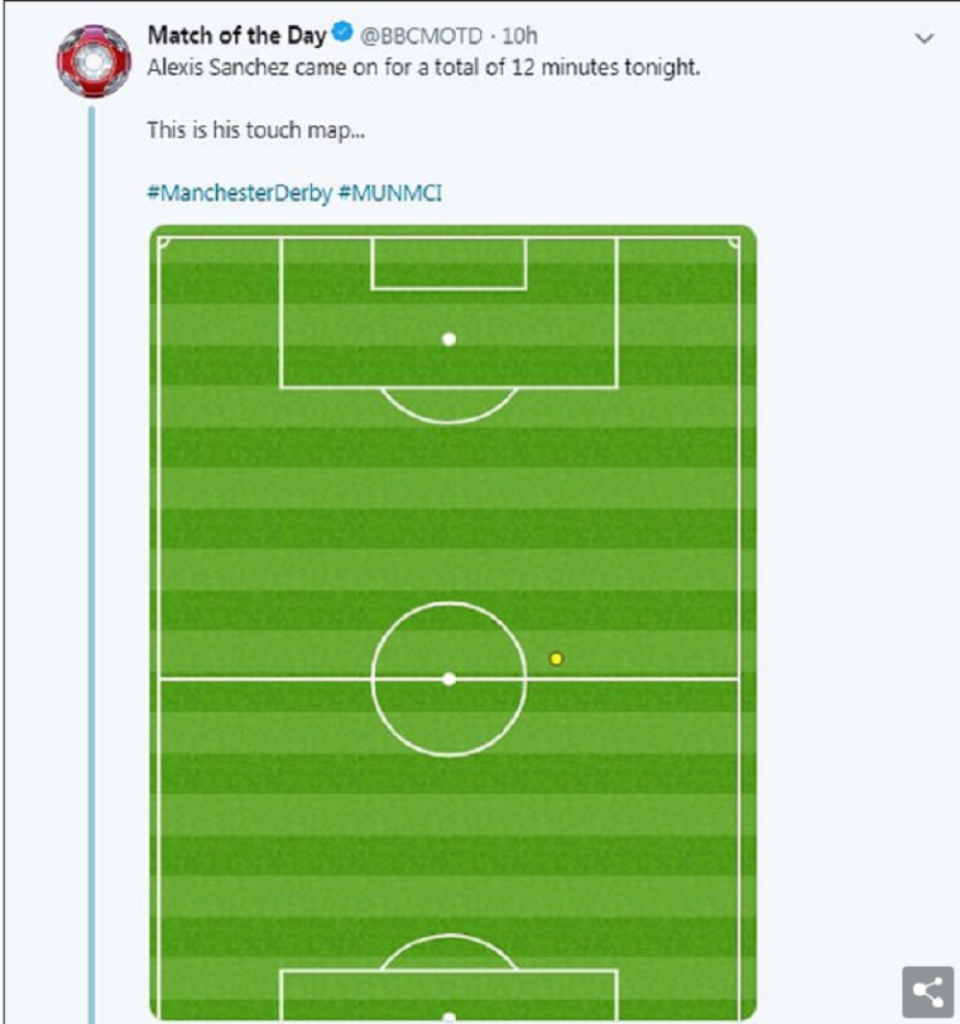Open the #ManchesterDerby hashtag
960x1024 pixels.
point(239,193)
